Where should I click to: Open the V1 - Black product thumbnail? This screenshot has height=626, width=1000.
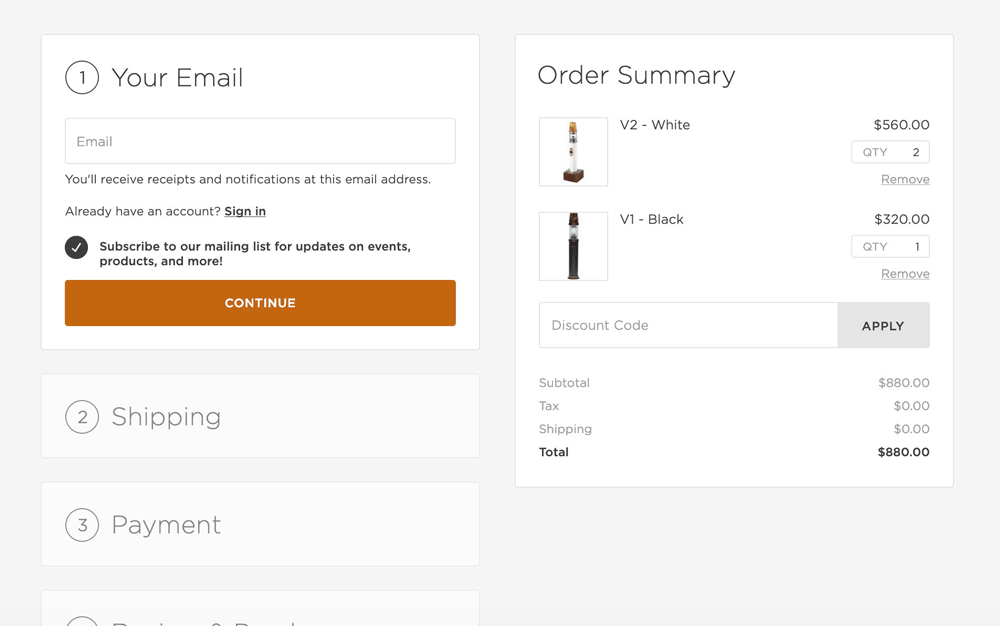(573, 246)
